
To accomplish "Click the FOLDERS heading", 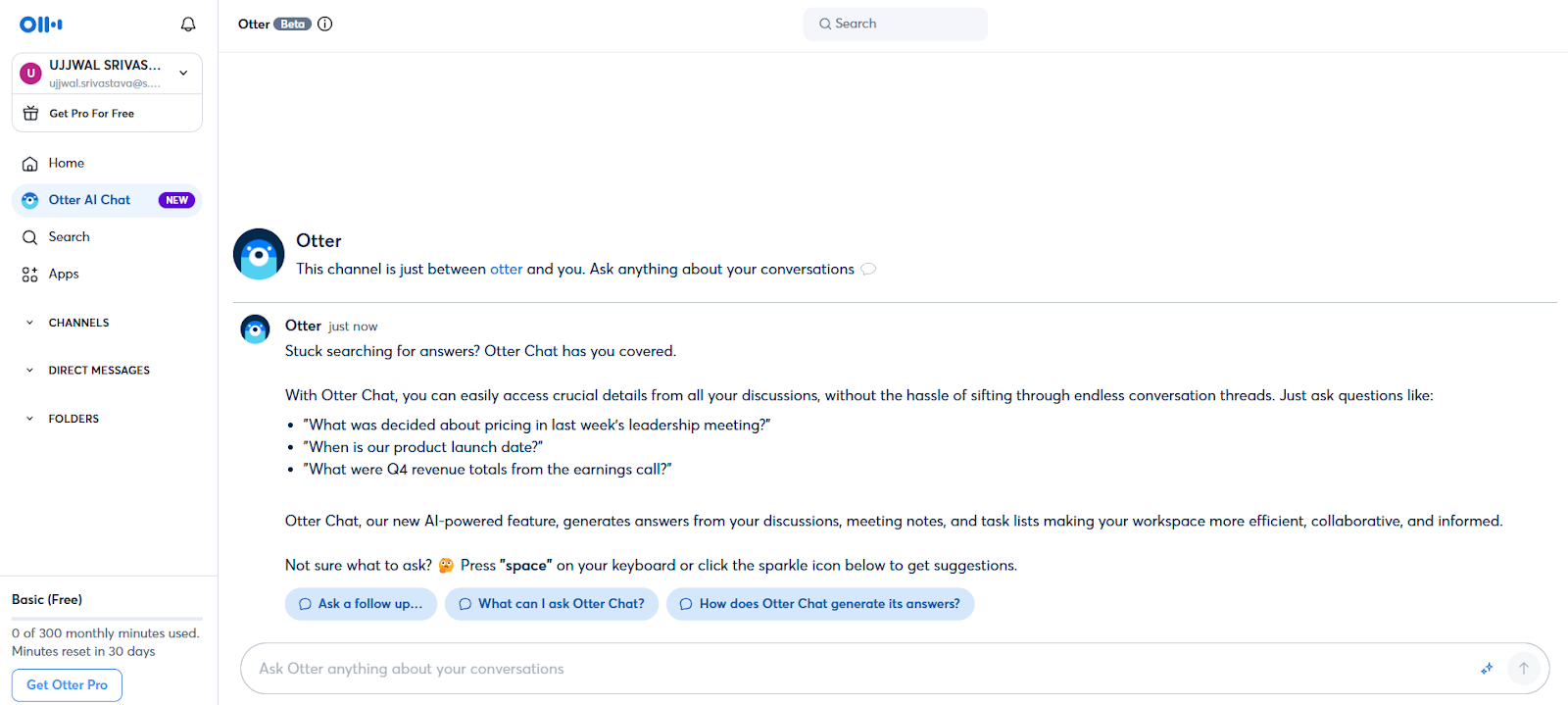I will pos(73,419).
